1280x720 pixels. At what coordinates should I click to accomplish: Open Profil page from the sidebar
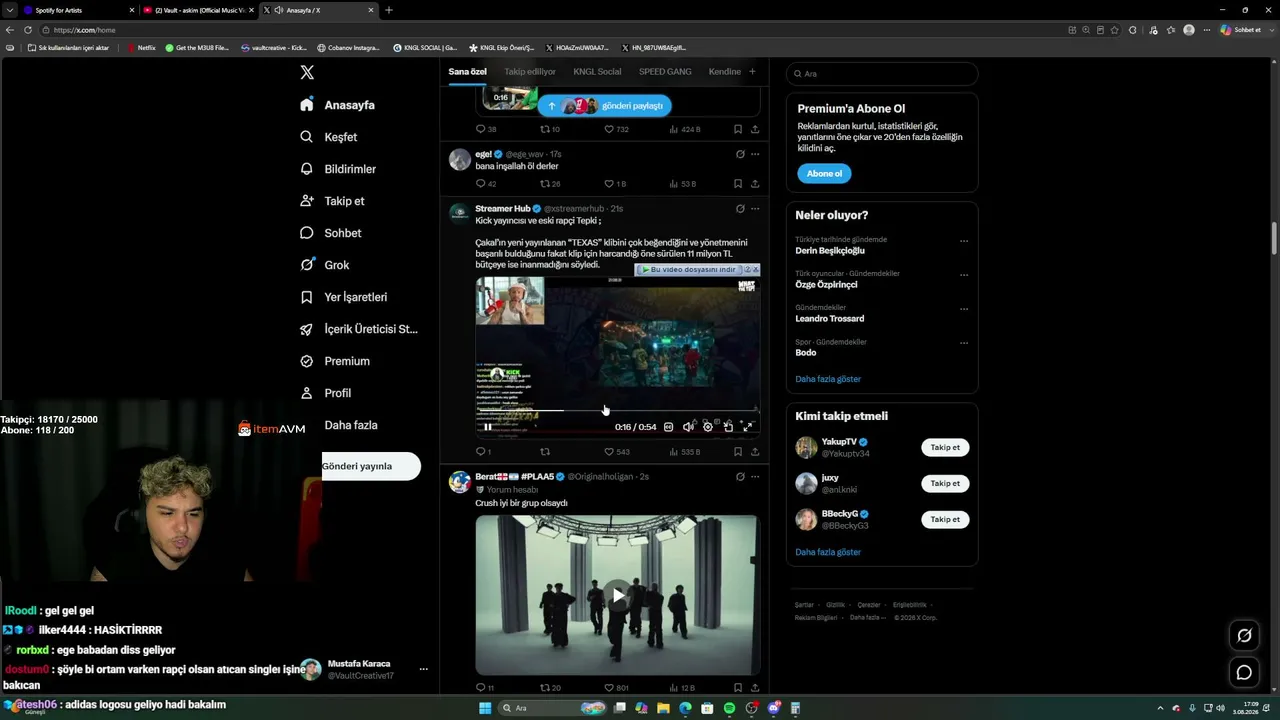(x=325, y=393)
